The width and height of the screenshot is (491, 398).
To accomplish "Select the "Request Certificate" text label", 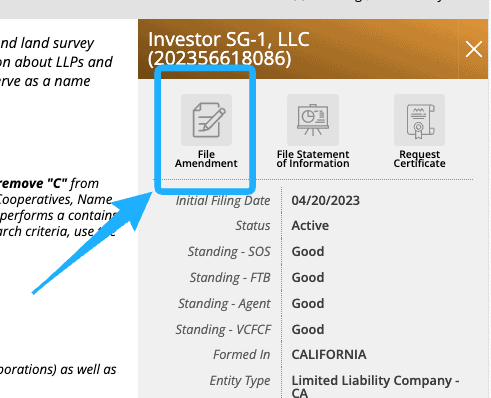I will pos(419,159).
